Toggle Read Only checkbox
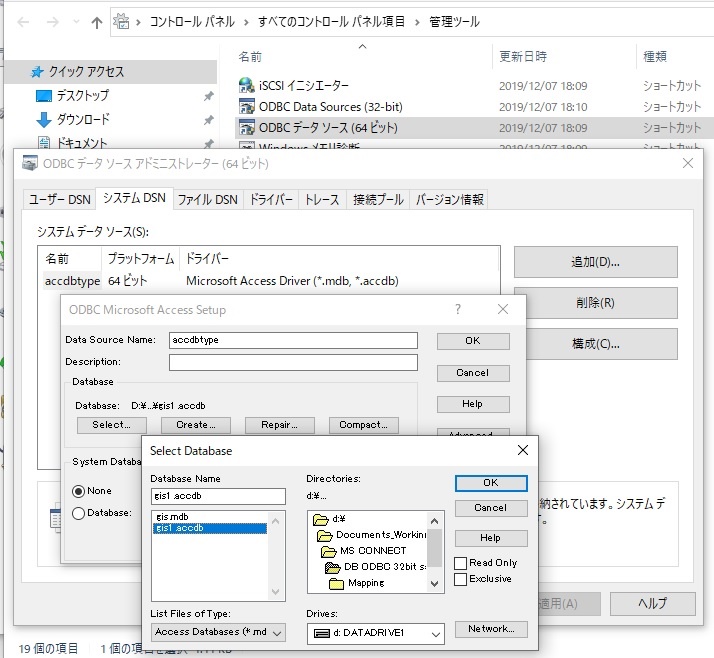The image size is (714, 658). click(460, 563)
